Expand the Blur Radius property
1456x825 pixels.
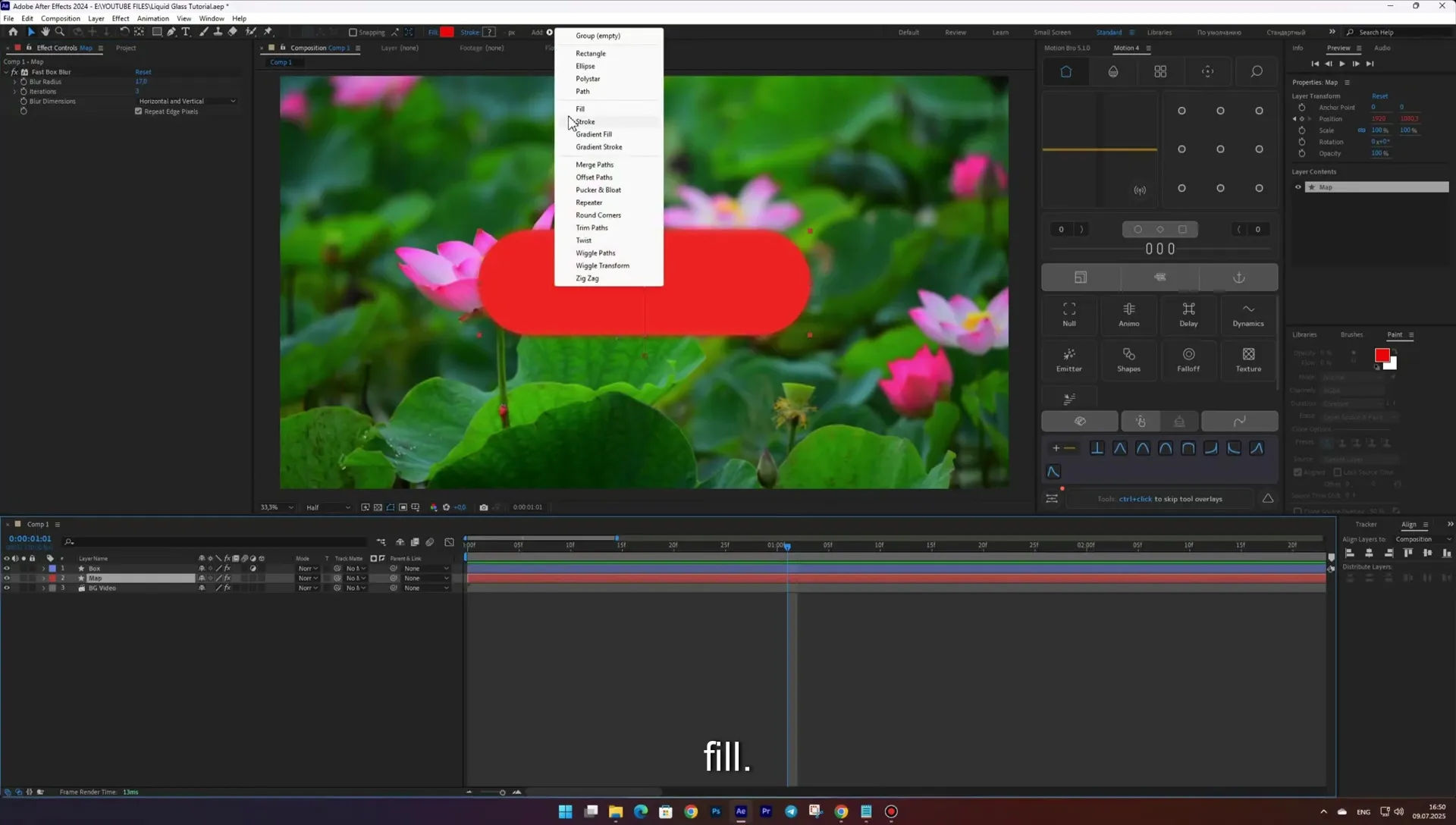pyautogui.click(x=15, y=82)
